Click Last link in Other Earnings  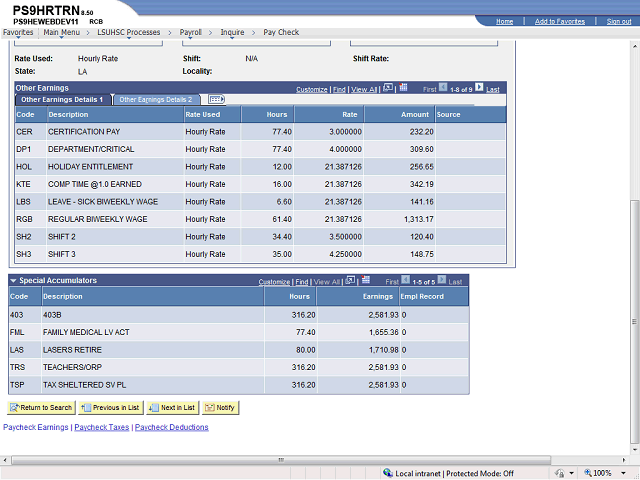click(493, 89)
